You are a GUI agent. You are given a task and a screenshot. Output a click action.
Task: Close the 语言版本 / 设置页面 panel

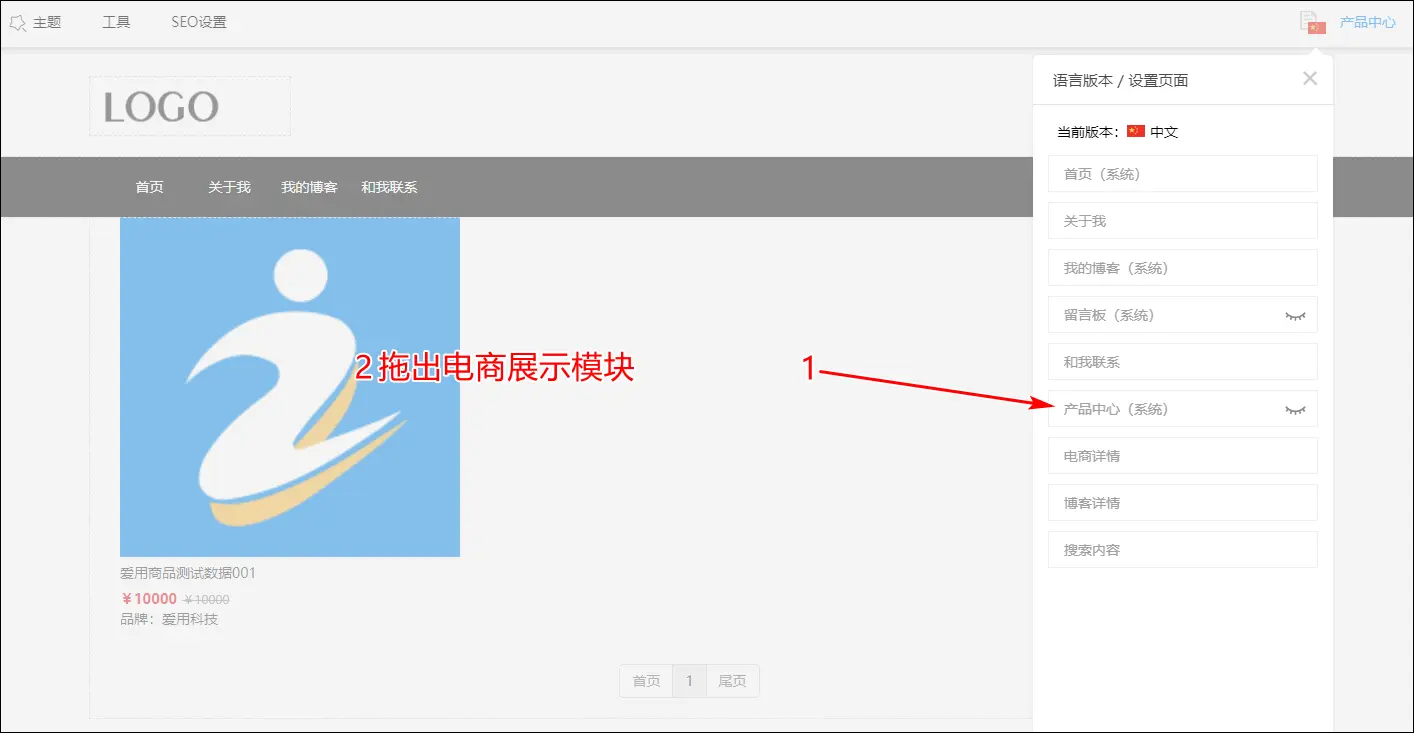1309,79
